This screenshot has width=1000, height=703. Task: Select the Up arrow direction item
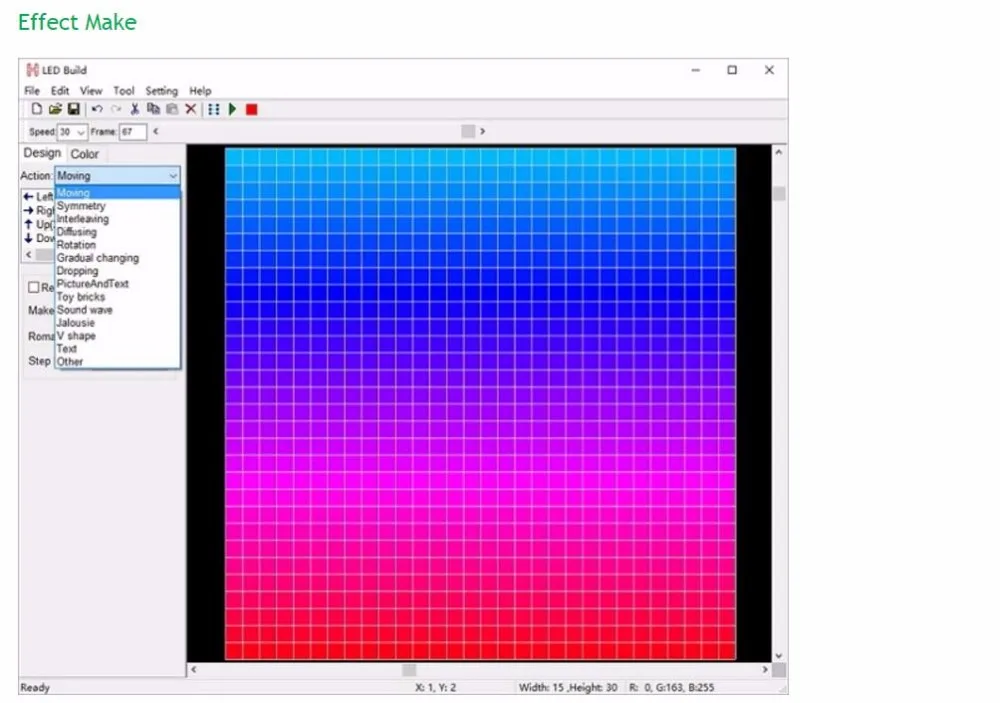[38, 225]
